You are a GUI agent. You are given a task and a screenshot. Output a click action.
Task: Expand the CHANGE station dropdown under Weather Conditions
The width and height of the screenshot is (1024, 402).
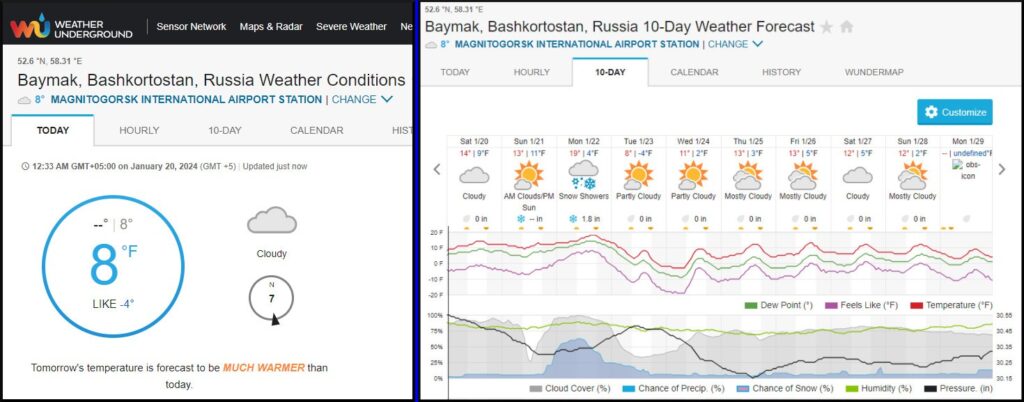pyautogui.click(x=362, y=99)
